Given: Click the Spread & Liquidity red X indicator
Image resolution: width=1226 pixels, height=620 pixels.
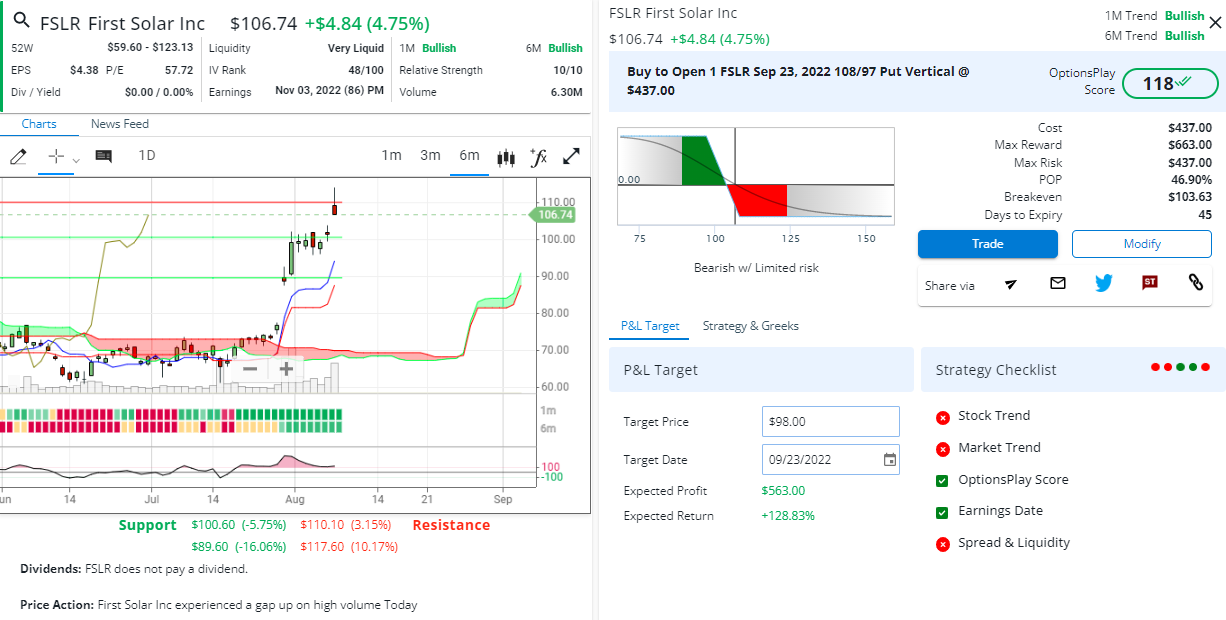Looking at the screenshot, I should [x=942, y=544].
